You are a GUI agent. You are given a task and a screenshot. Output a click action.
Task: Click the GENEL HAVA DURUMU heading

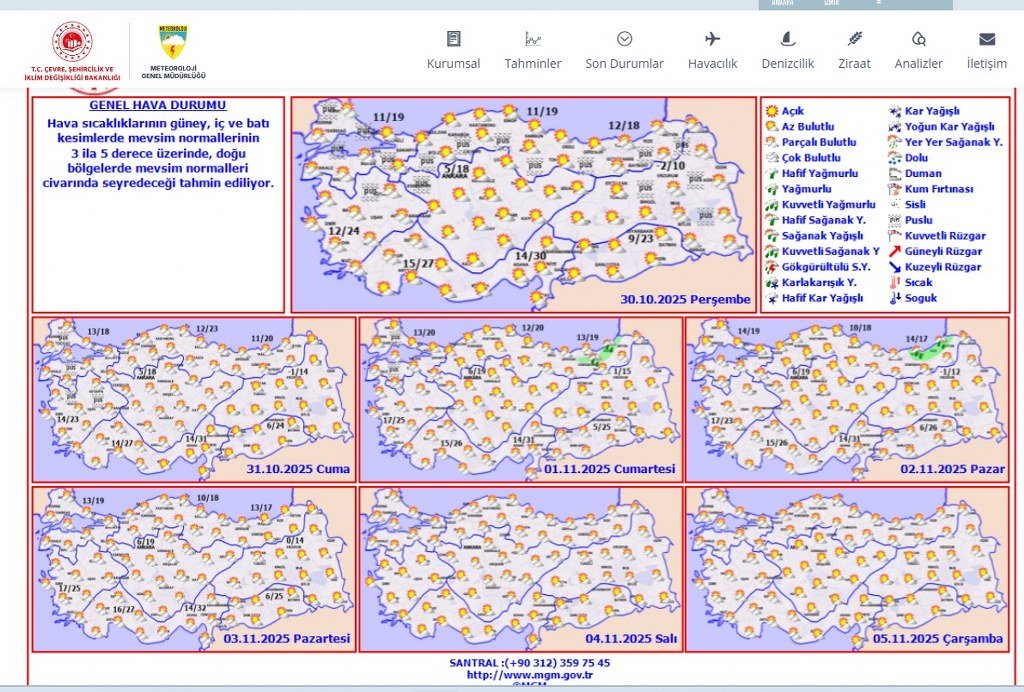coord(158,105)
